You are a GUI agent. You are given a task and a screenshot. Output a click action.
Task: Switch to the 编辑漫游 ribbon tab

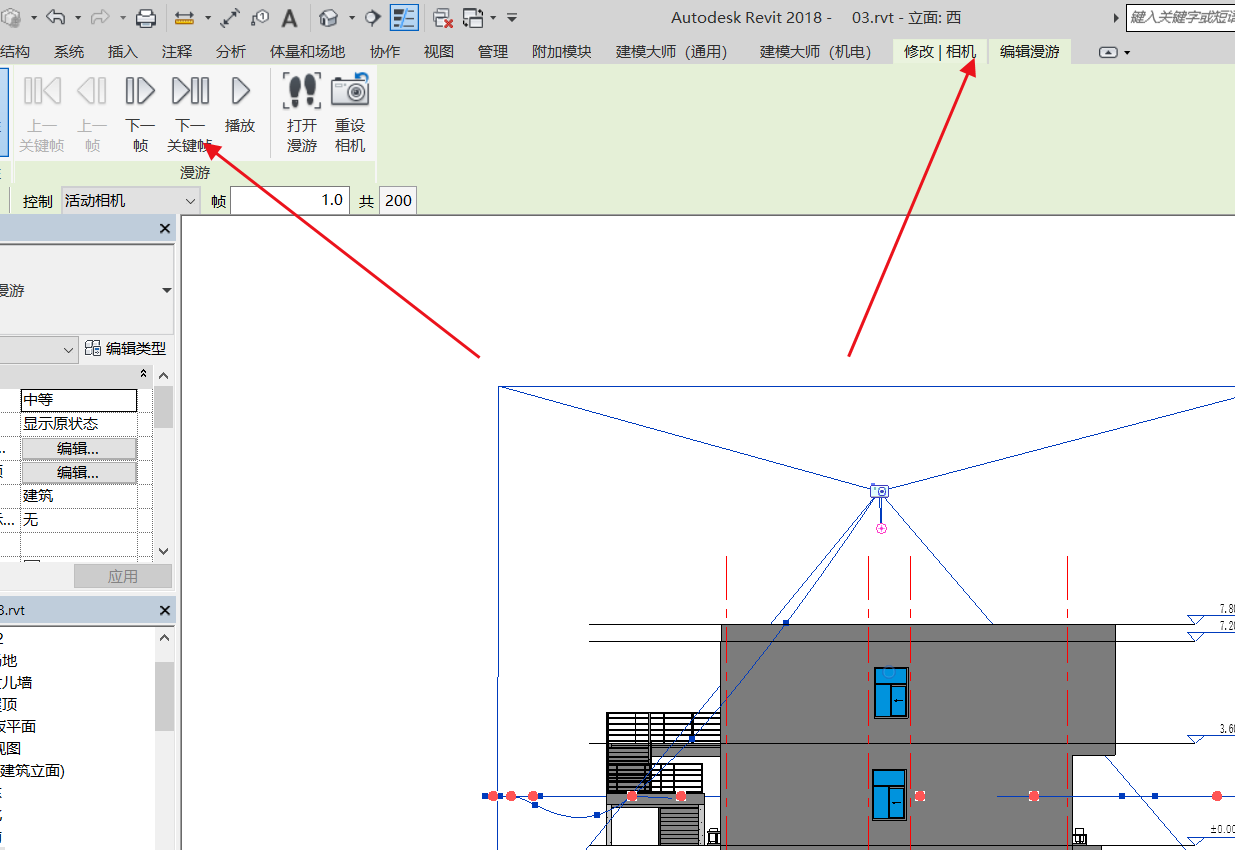pos(1029,52)
